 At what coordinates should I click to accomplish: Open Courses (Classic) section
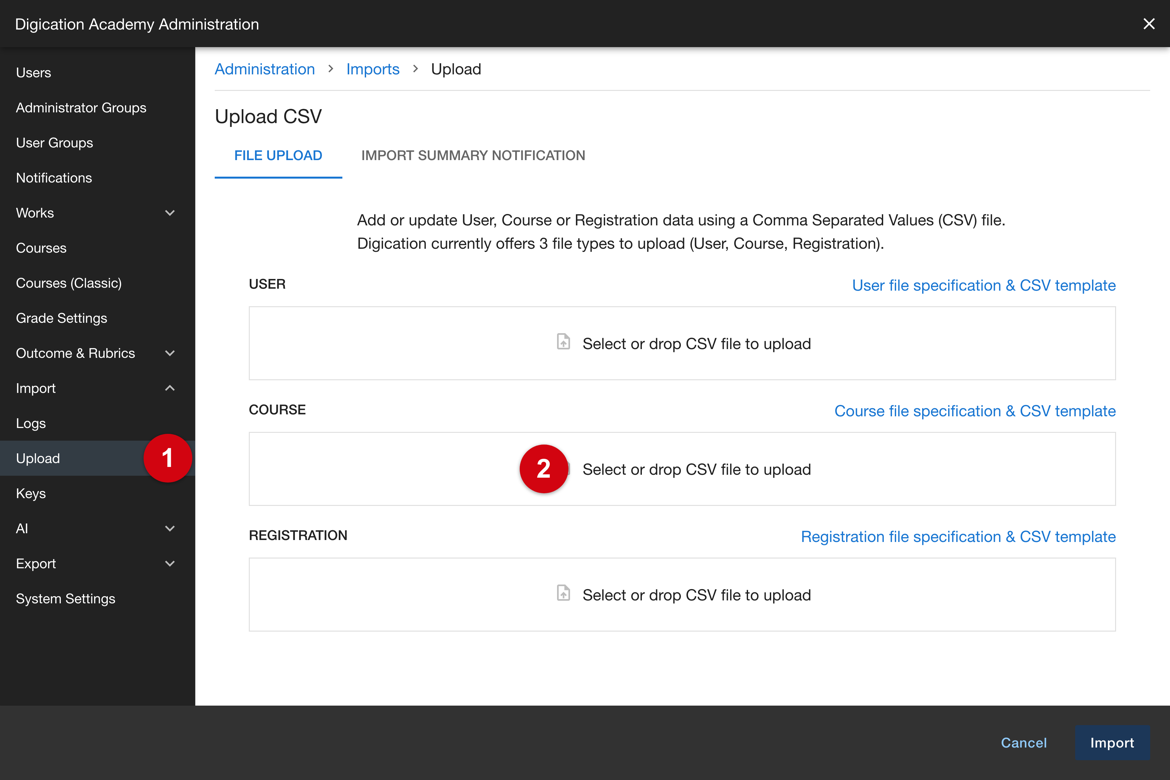(x=69, y=283)
